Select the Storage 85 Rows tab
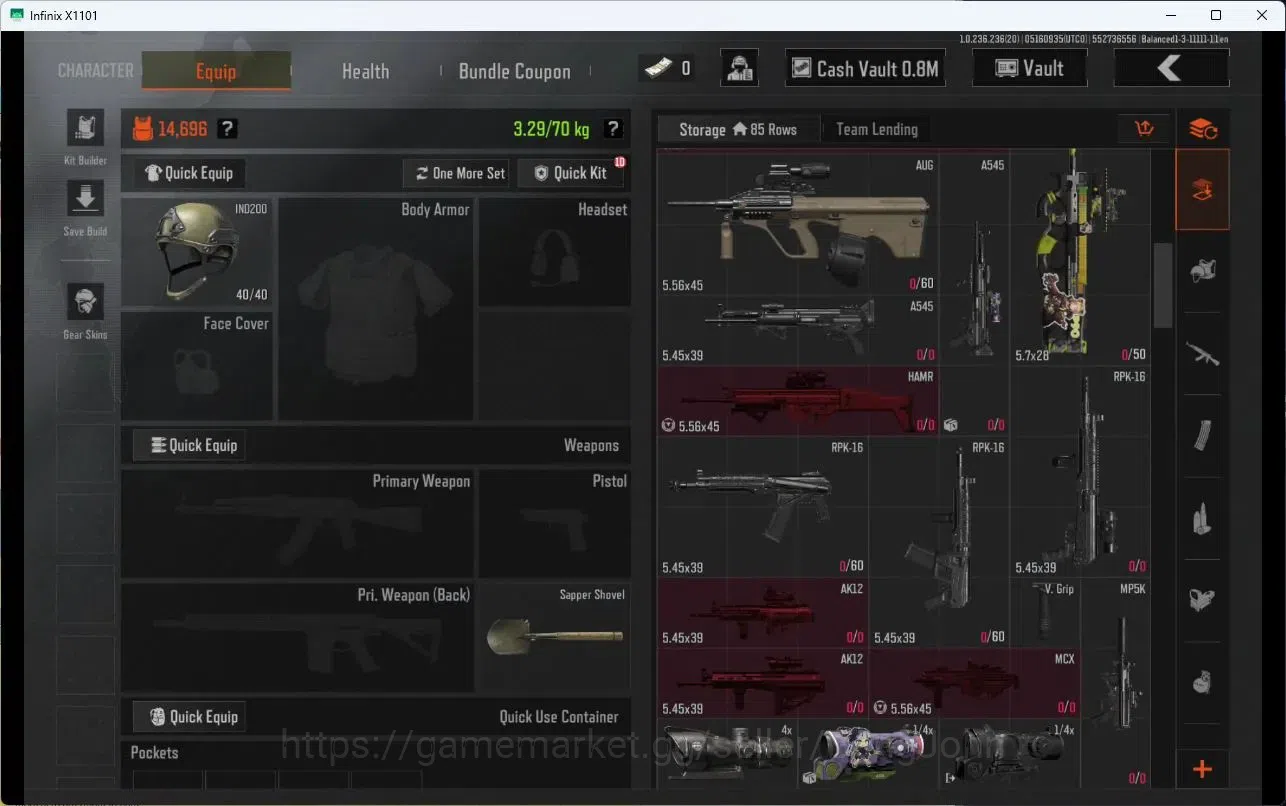Viewport: 1286px width, 806px height. pyautogui.click(x=737, y=129)
